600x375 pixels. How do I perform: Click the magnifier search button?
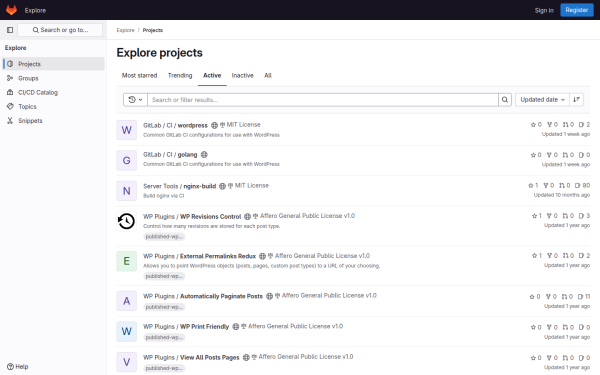(505, 100)
